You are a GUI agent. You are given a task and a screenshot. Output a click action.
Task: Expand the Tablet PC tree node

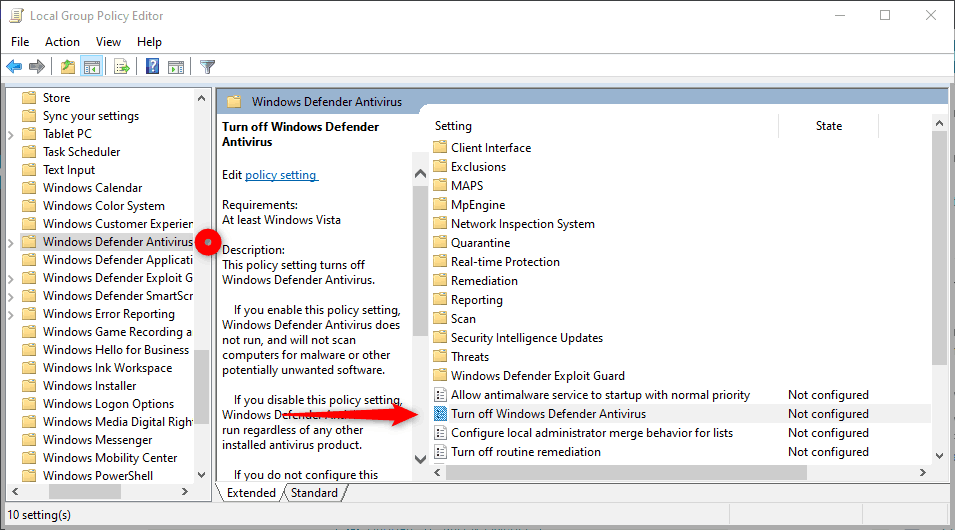tap(10, 135)
